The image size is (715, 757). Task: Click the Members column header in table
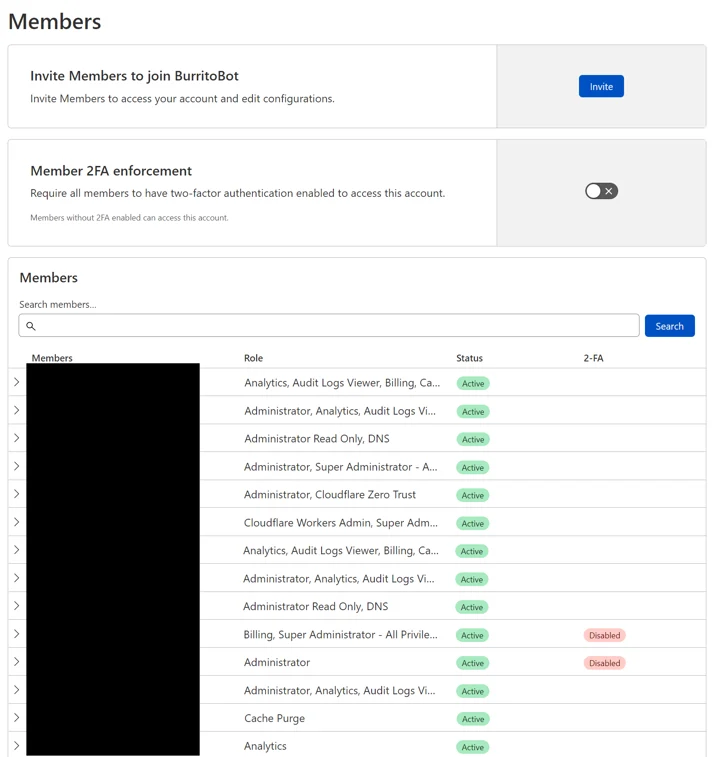tap(52, 358)
